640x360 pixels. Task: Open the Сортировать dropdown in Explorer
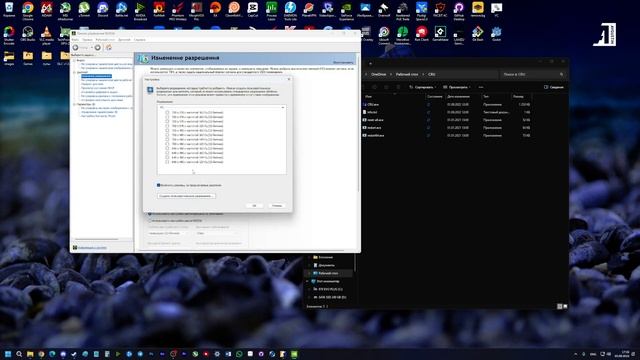422,87
